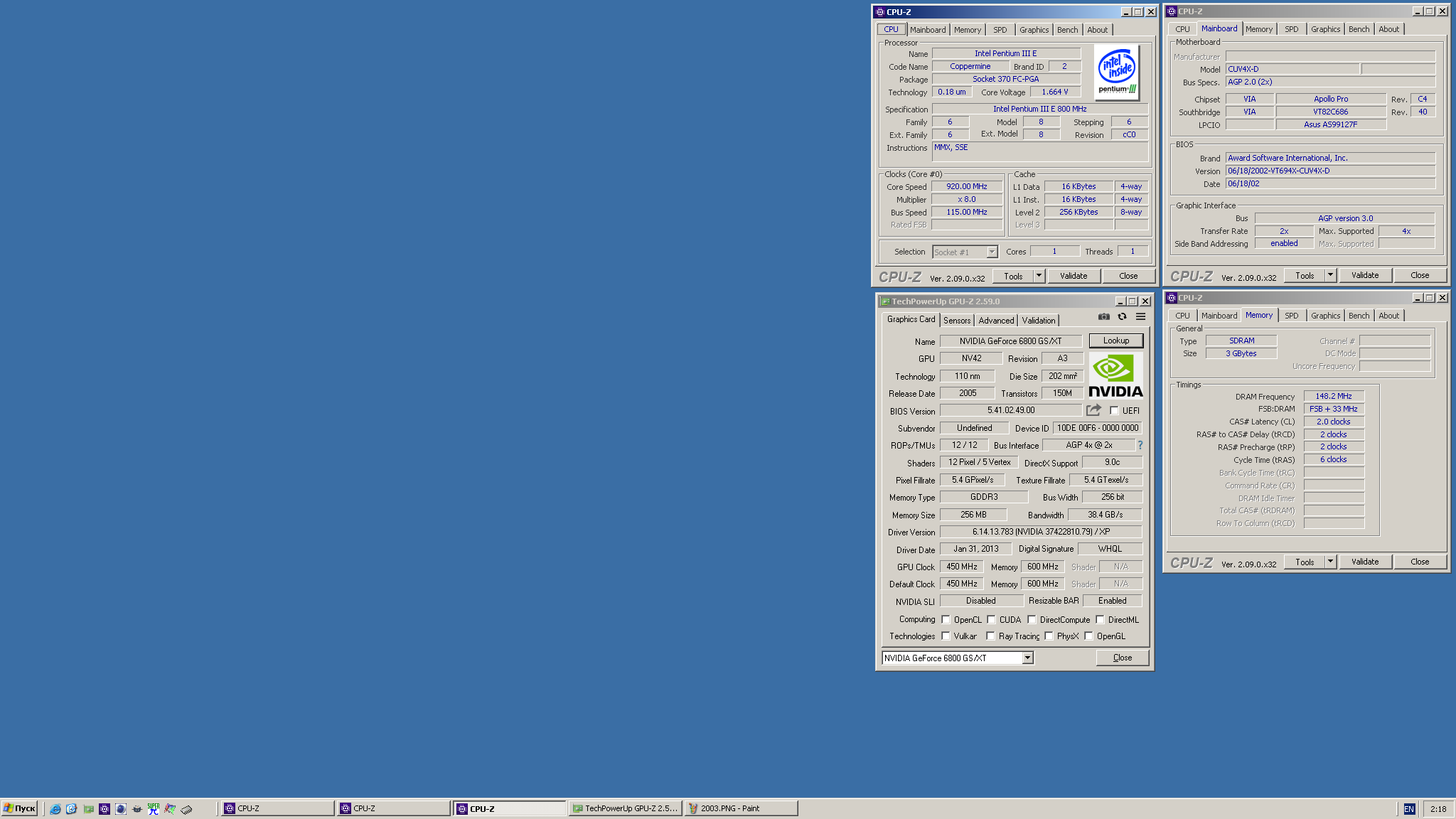Switch to the 2003.PNG - Paint taskbar item
The height and width of the screenshot is (819, 1456).
point(741,808)
